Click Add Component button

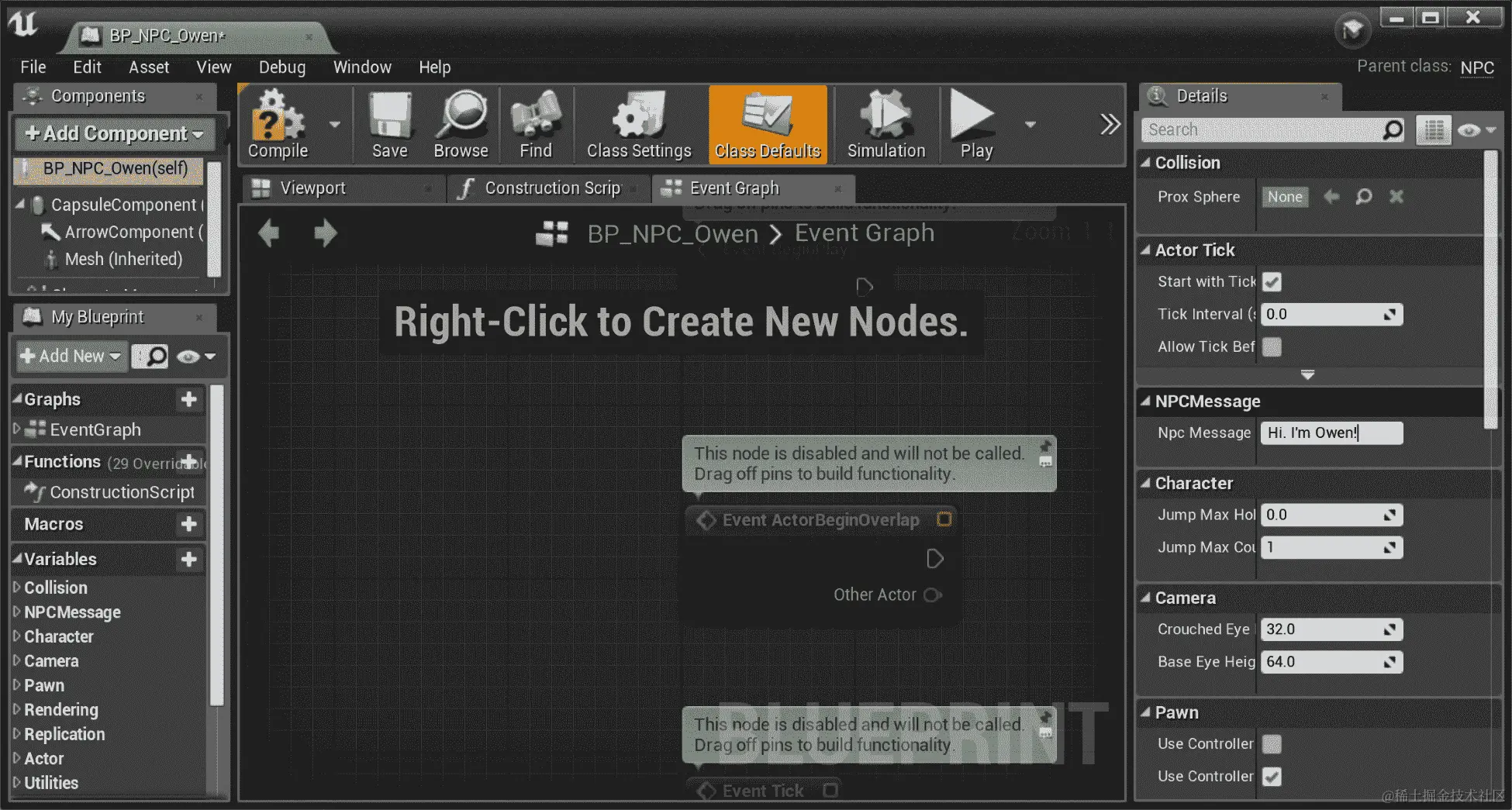coord(115,133)
